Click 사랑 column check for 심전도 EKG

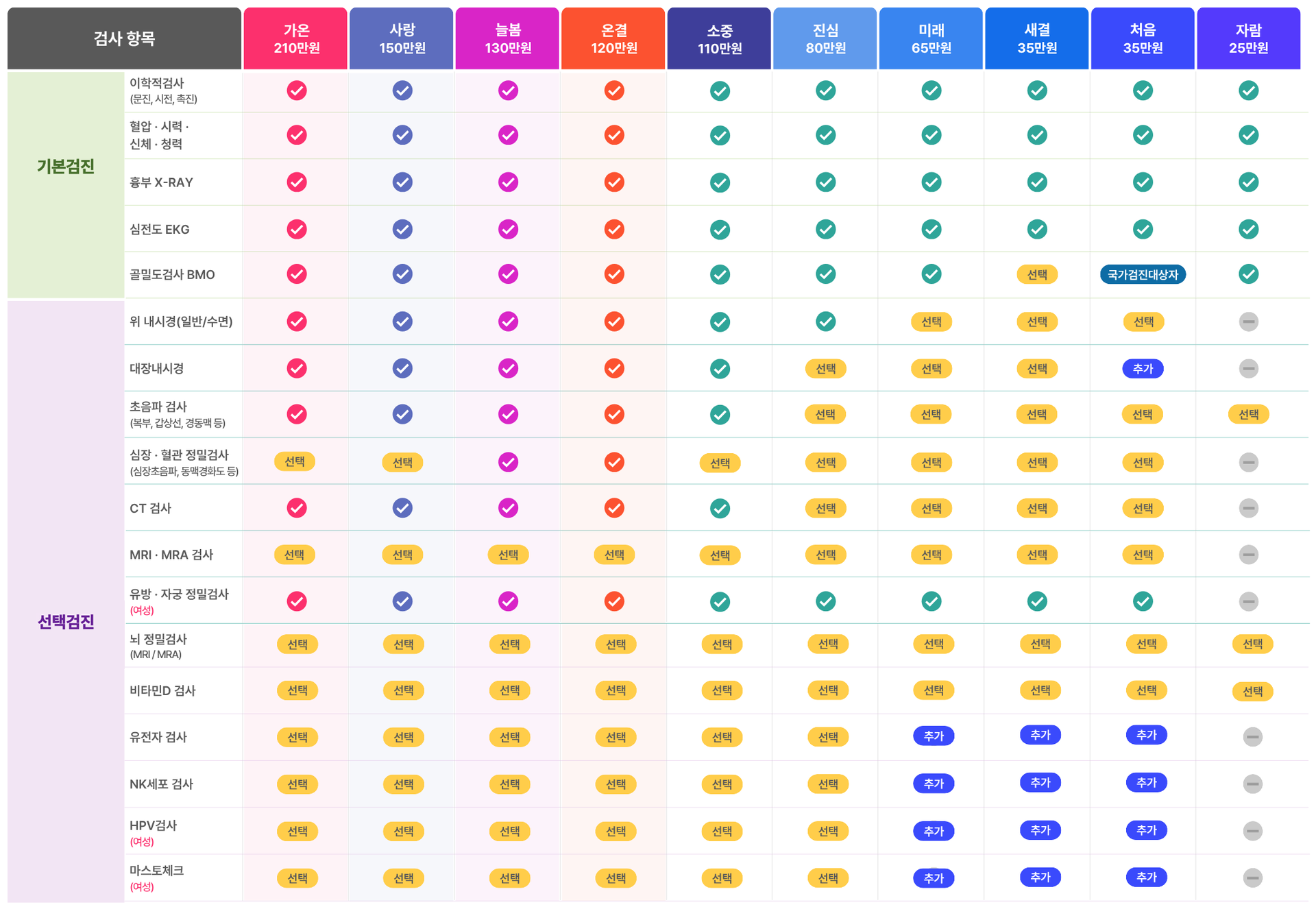tap(402, 229)
